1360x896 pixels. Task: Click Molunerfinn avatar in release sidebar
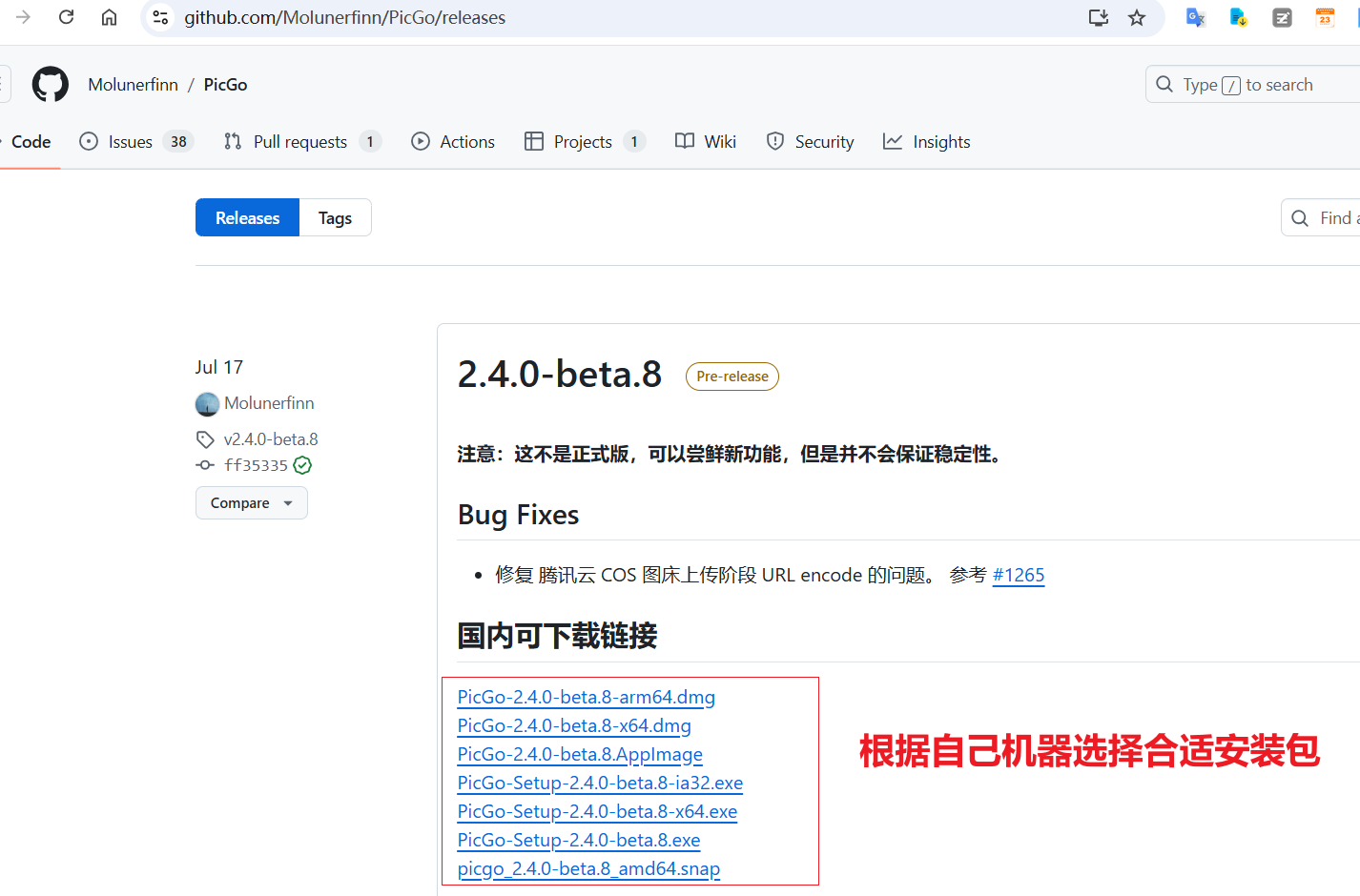tap(207, 404)
